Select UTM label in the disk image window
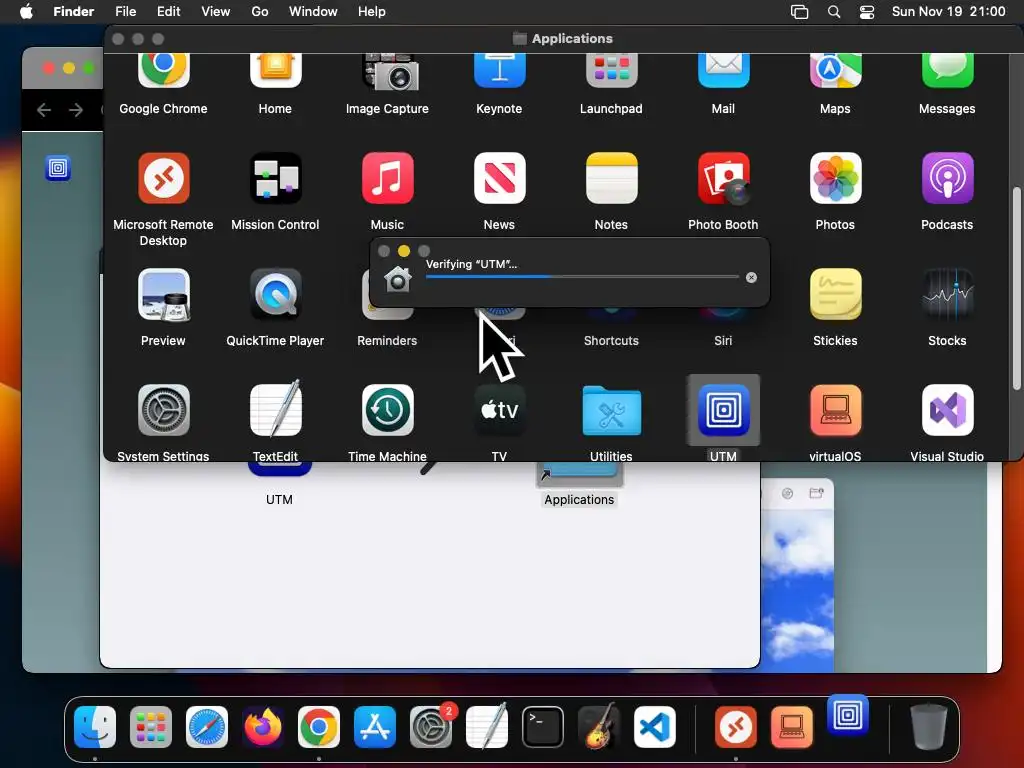 [x=279, y=500]
